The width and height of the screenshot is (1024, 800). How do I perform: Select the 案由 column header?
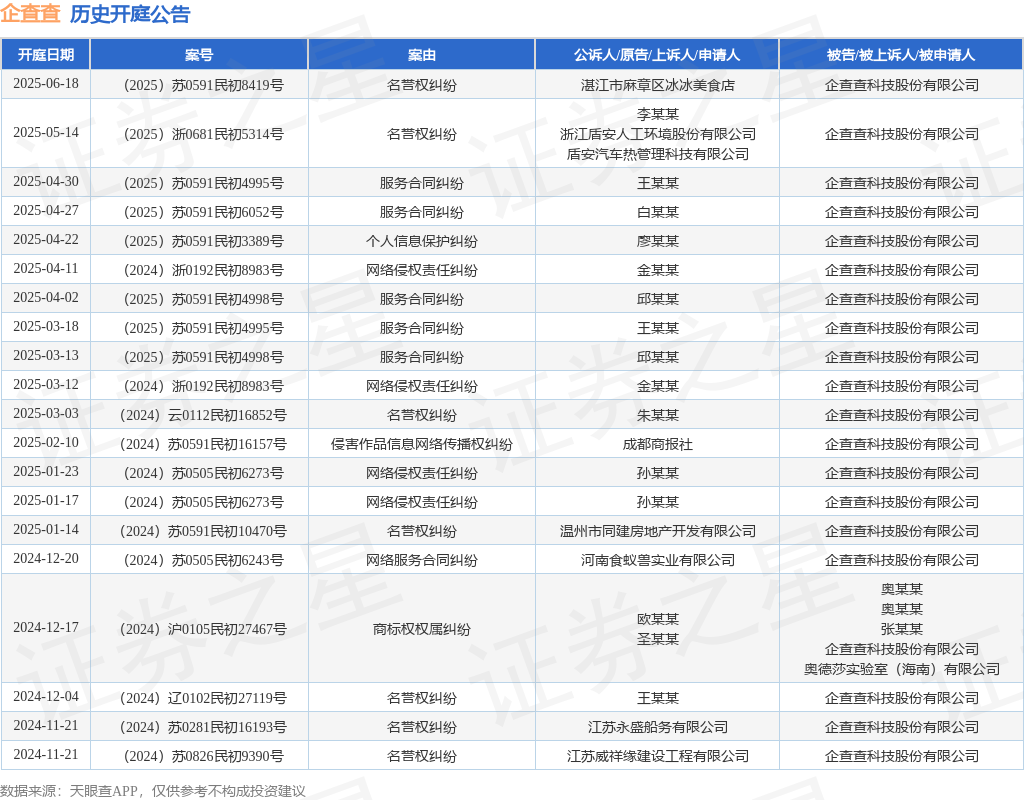(422, 55)
